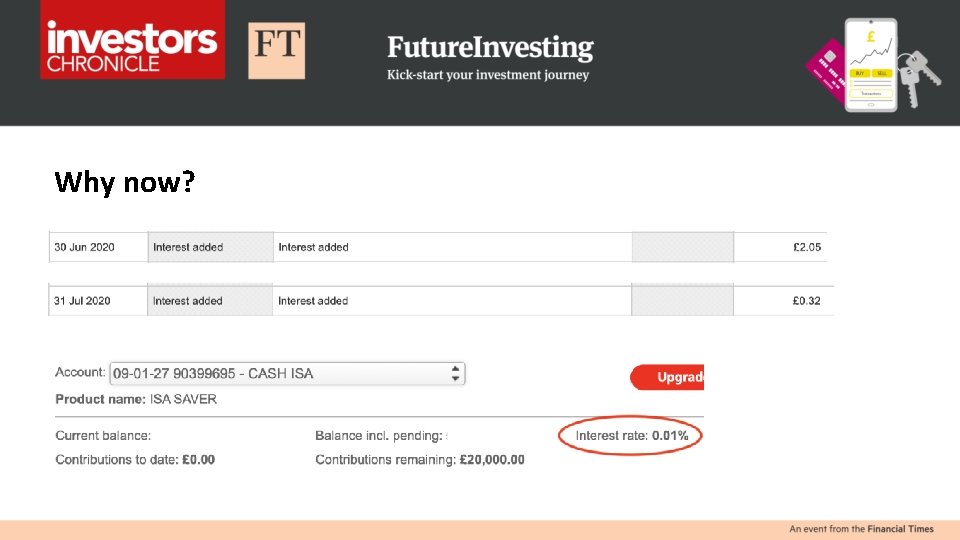Click the stepper arrows on the account selector
The width and height of the screenshot is (960, 540).
click(x=456, y=373)
